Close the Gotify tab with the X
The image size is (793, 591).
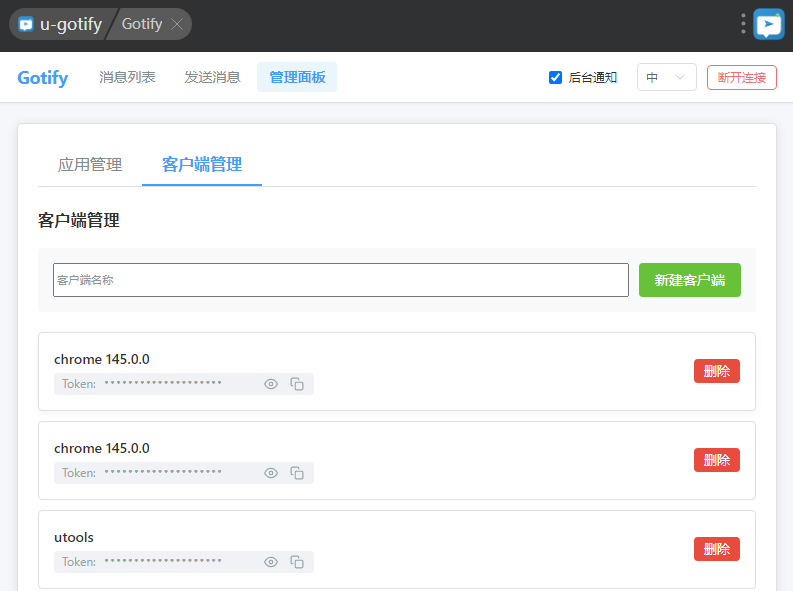(x=177, y=24)
